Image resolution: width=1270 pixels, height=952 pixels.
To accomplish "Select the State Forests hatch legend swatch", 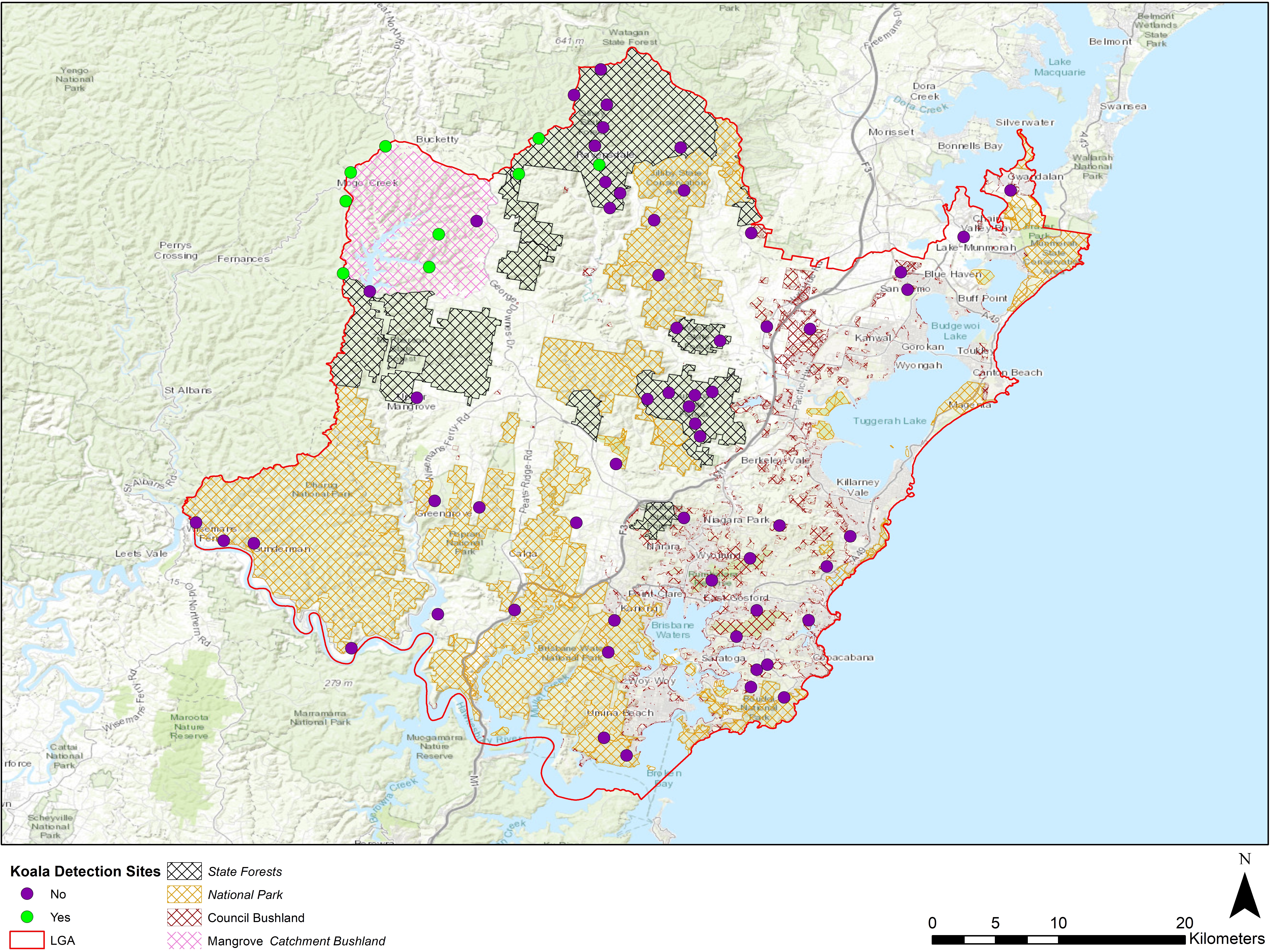I will [184, 871].
